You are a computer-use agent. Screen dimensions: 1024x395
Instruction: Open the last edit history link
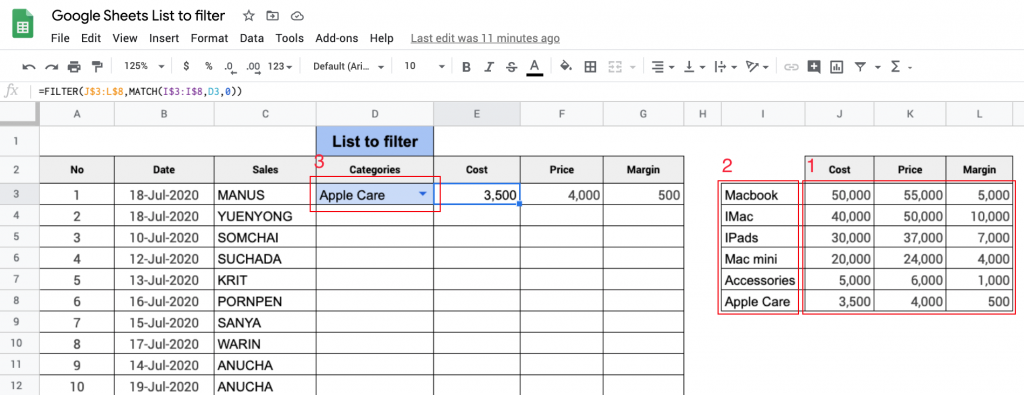pyautogui.click(x=485, y=38)
